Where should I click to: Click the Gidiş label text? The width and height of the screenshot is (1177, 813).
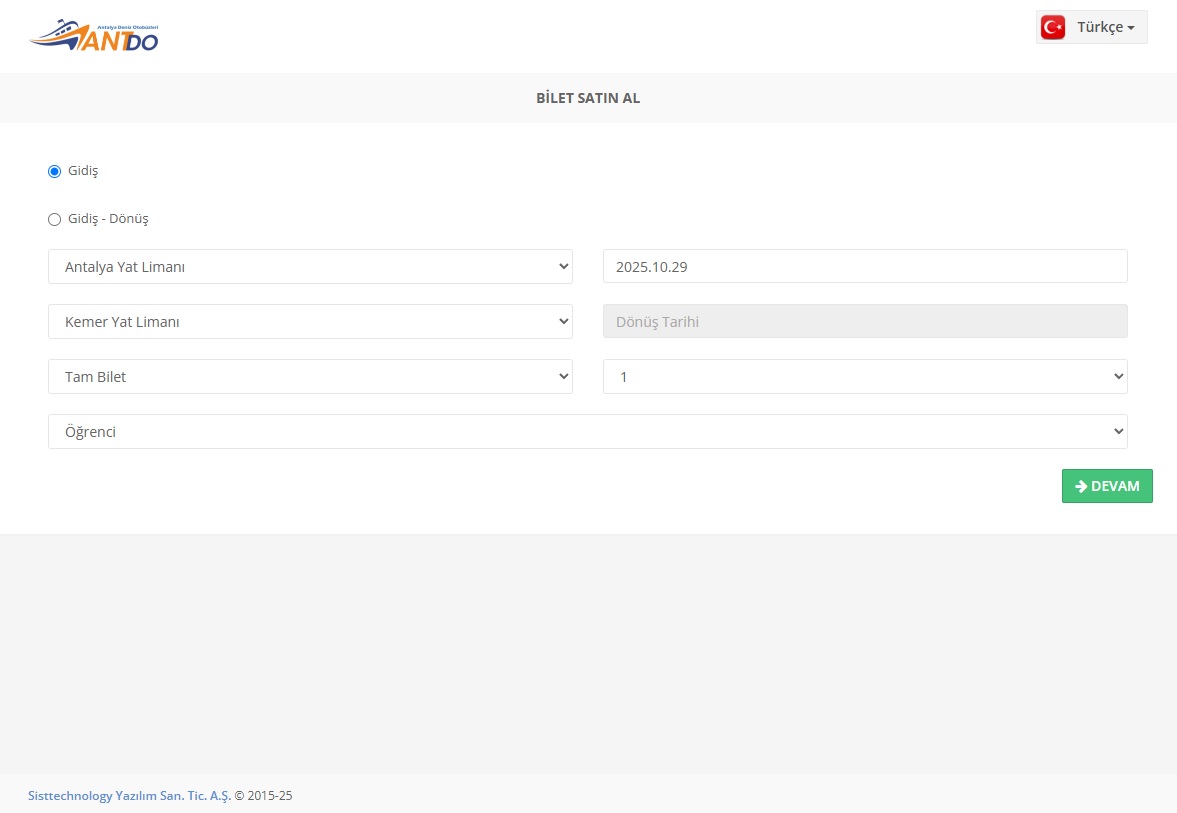(83, 171)
